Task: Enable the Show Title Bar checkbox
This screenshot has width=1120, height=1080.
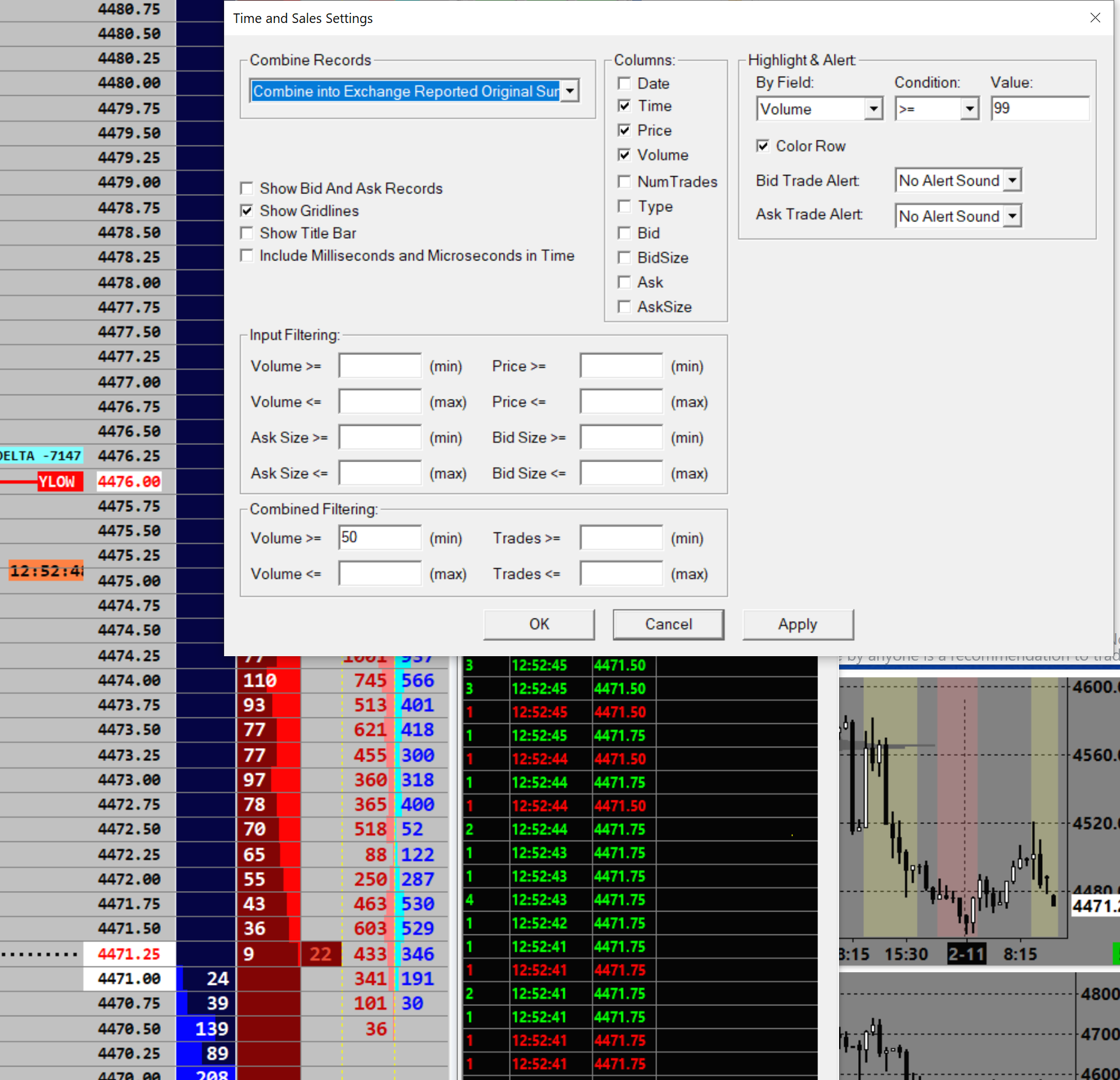Action: tap(246, 233)
